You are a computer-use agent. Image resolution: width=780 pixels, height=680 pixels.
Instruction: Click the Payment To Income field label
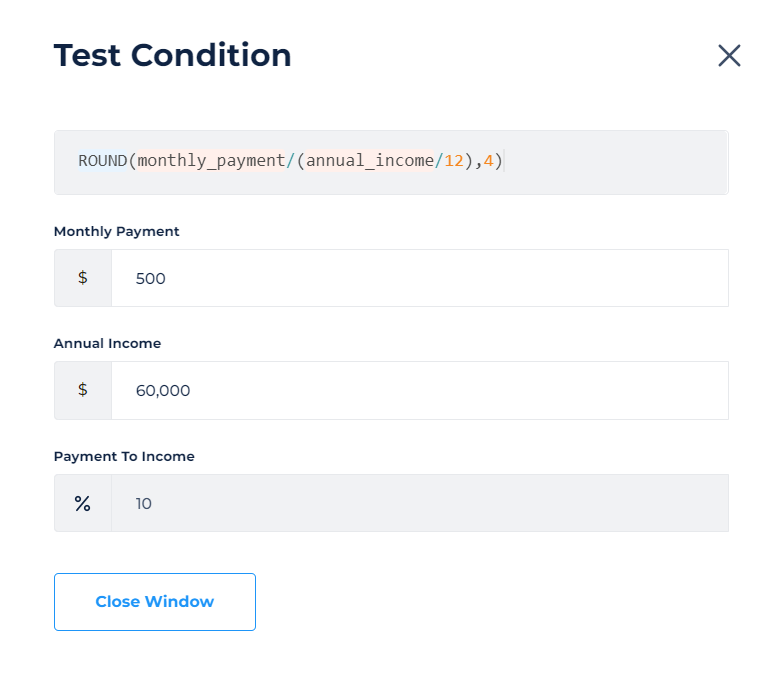(x=124, y=456)
